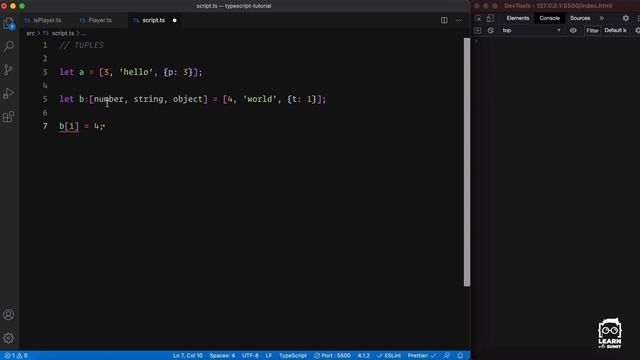Click the script.ts breadcrumb segment

click(62, 33)
